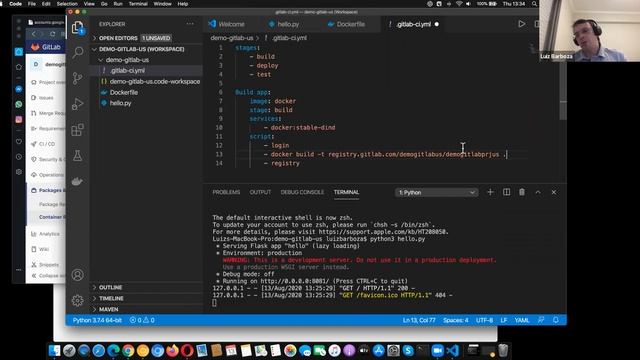Maximize terminal panel with up chevron

point(538,192)
